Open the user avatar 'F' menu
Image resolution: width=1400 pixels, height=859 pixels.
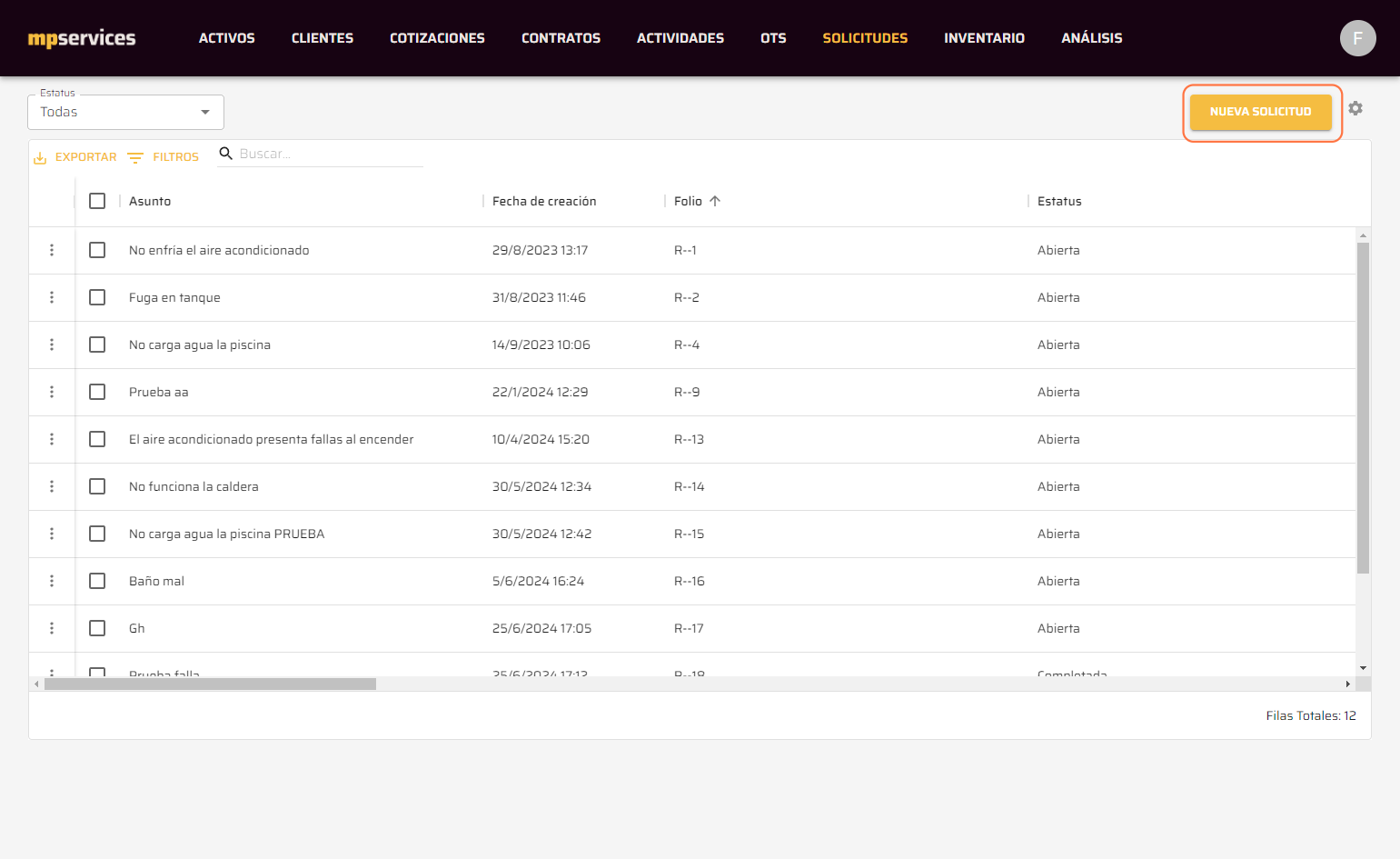1357,38
